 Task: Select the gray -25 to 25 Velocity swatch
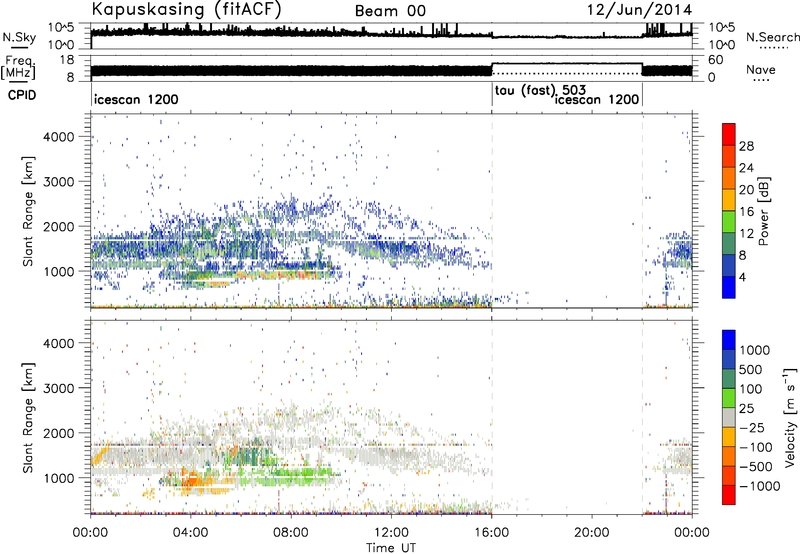pyautogui.click(x=729, y=418)
